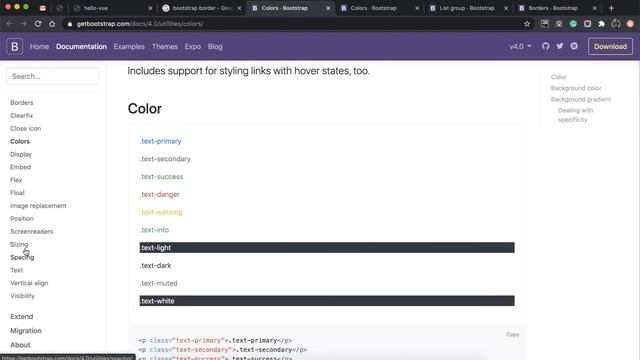Open Text in the sidebar
This screenshot has width=640, height=360.
[x=16, y=270]
